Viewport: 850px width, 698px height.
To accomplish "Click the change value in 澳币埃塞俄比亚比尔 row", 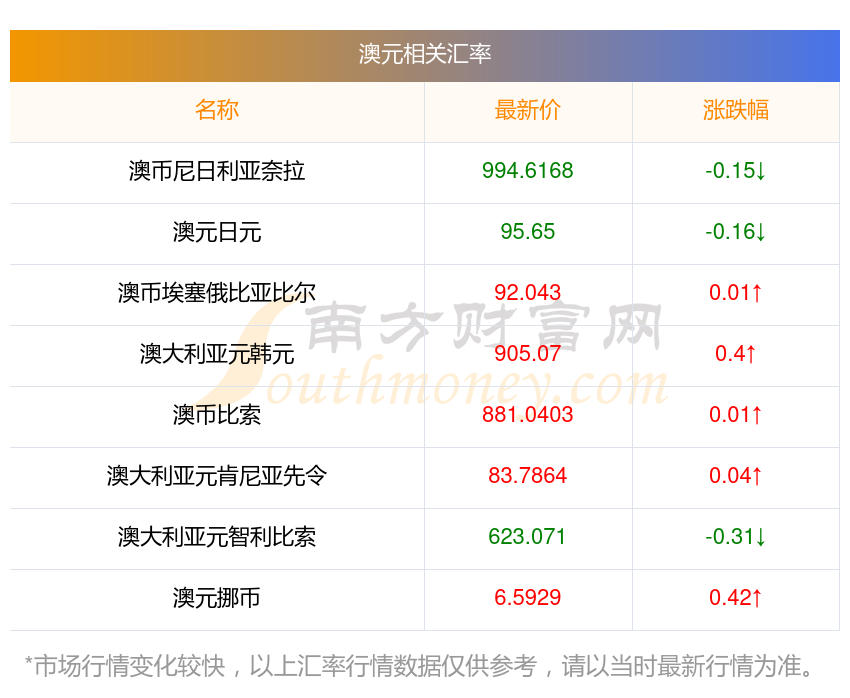I will pyautogui.click(x=736, y=293).
